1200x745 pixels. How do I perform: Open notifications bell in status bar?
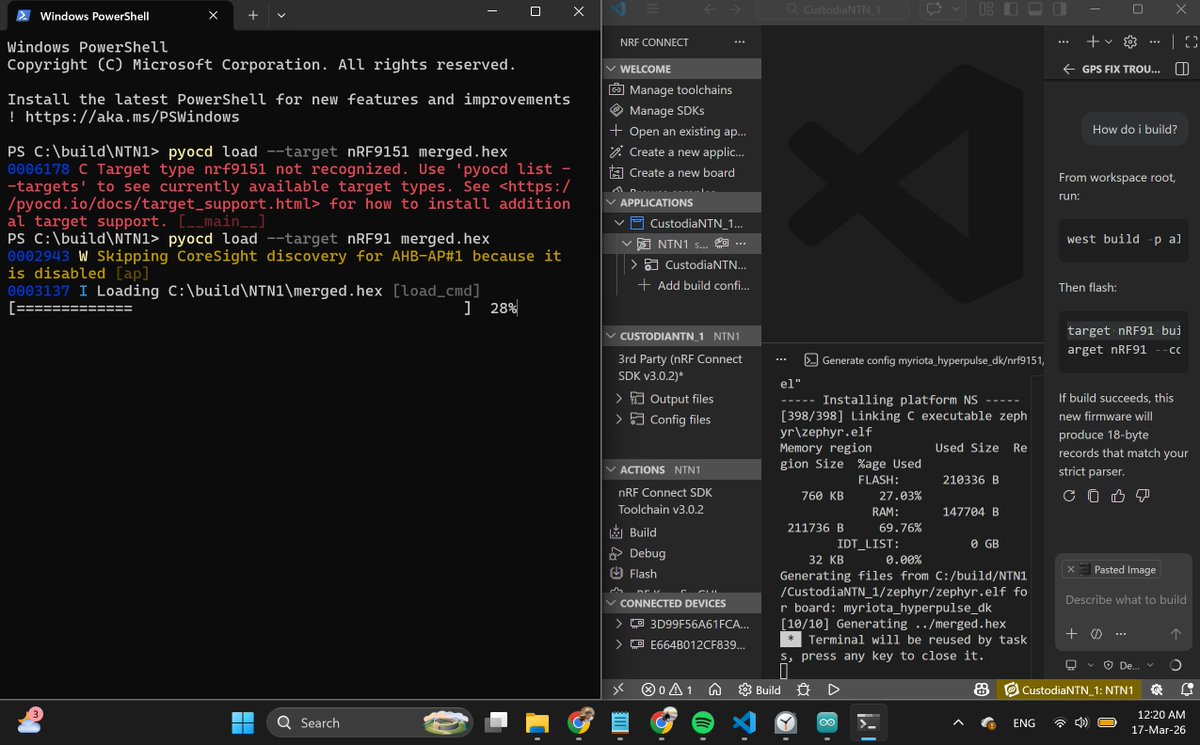click(1187, 689)
